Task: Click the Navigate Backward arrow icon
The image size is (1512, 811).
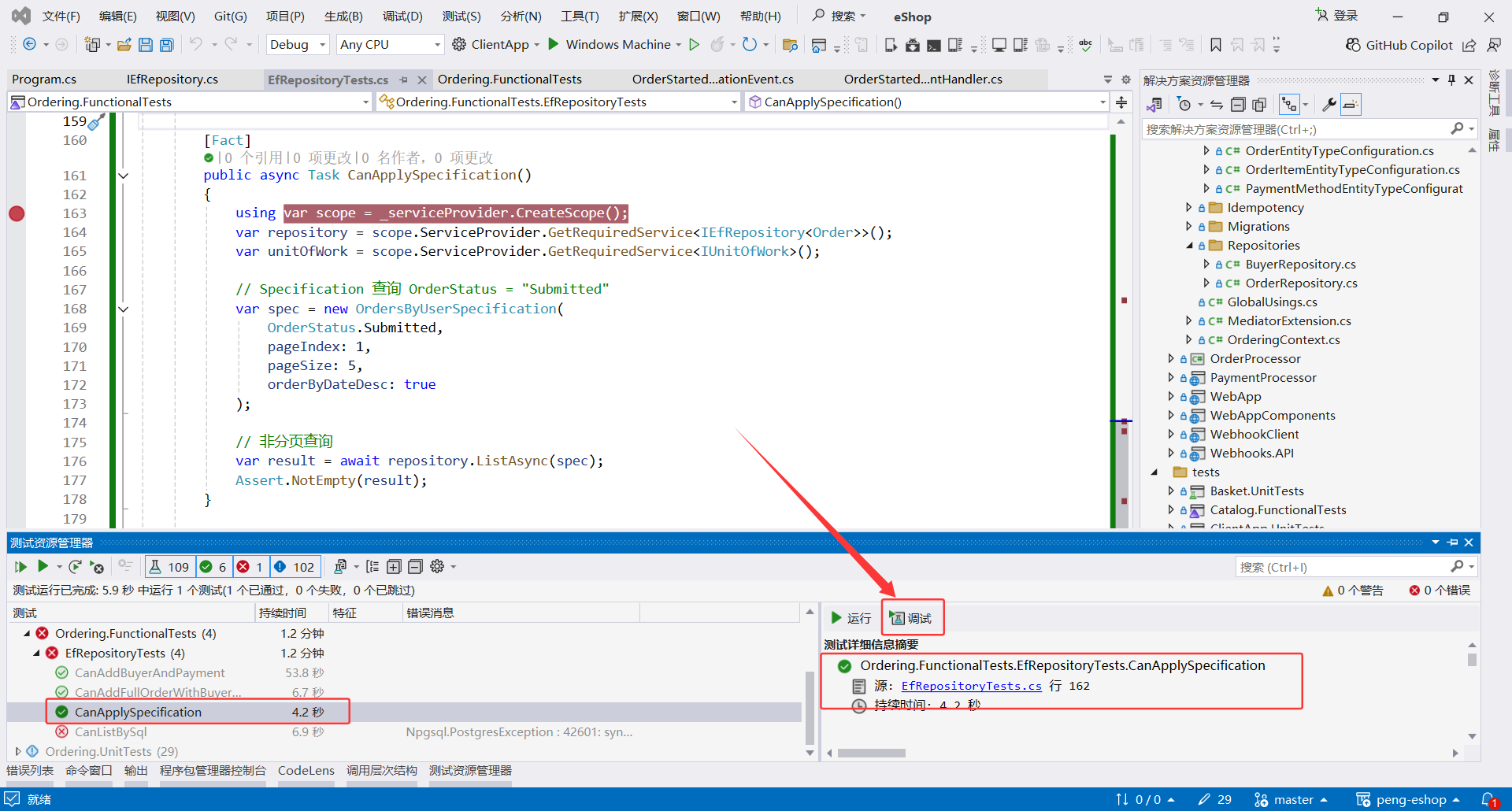Action: pyautogui.click(x=29, y=44)
